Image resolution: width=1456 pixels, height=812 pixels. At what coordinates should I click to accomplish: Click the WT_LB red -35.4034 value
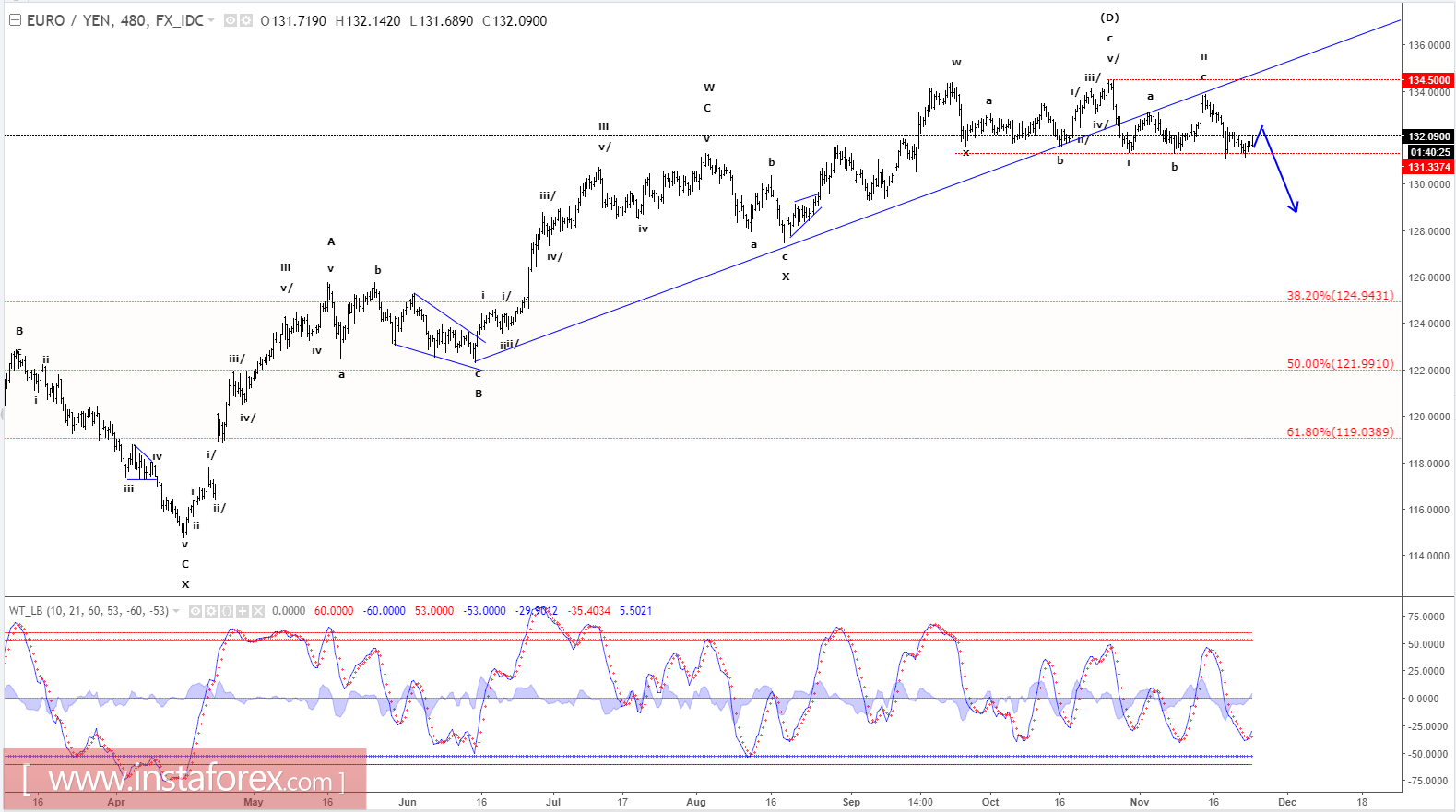(589, 611)
